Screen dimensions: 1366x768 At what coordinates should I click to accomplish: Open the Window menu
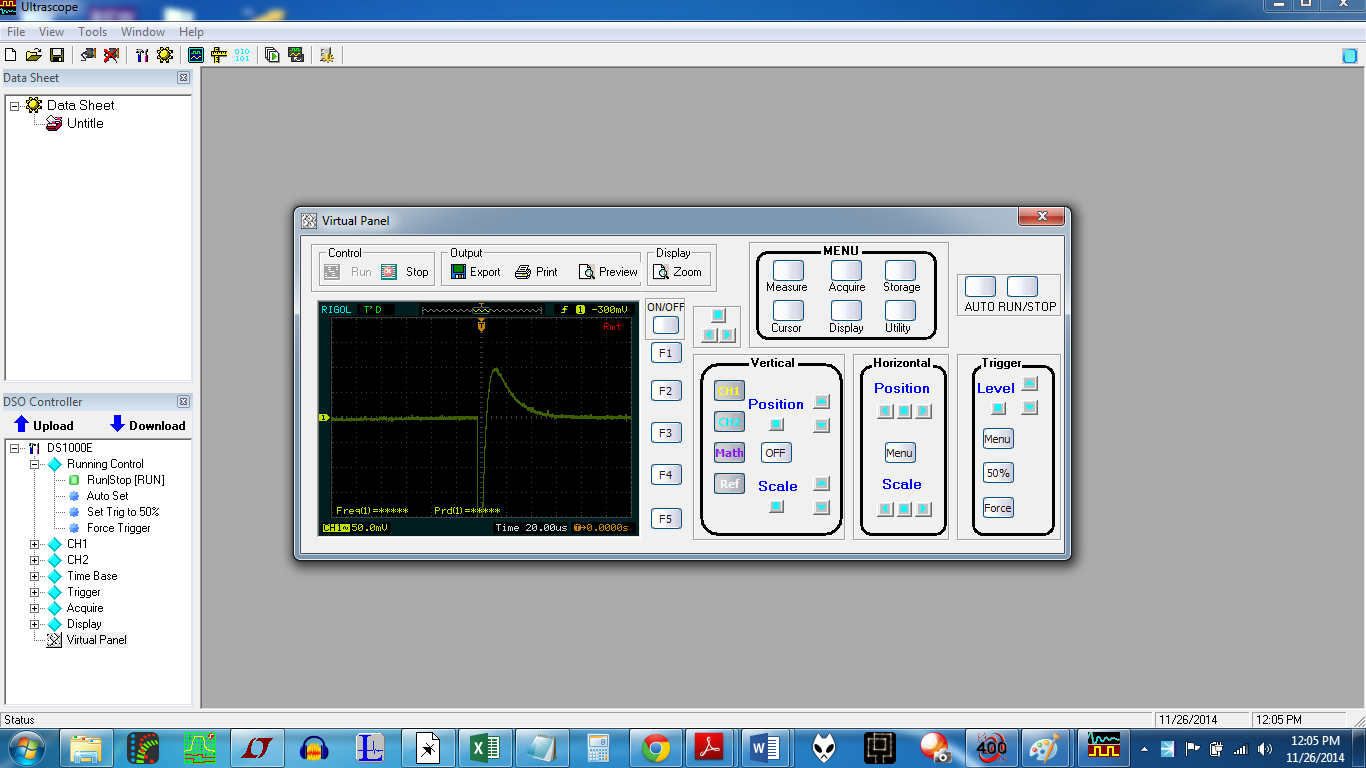[x=143, y=32]
